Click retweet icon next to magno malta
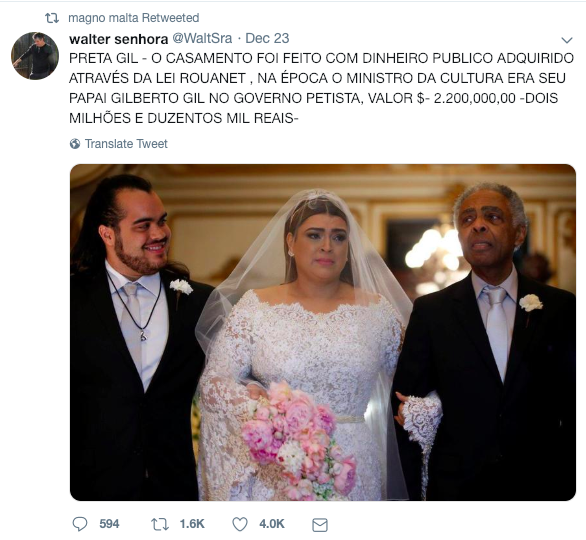 [x=52, y=18]
